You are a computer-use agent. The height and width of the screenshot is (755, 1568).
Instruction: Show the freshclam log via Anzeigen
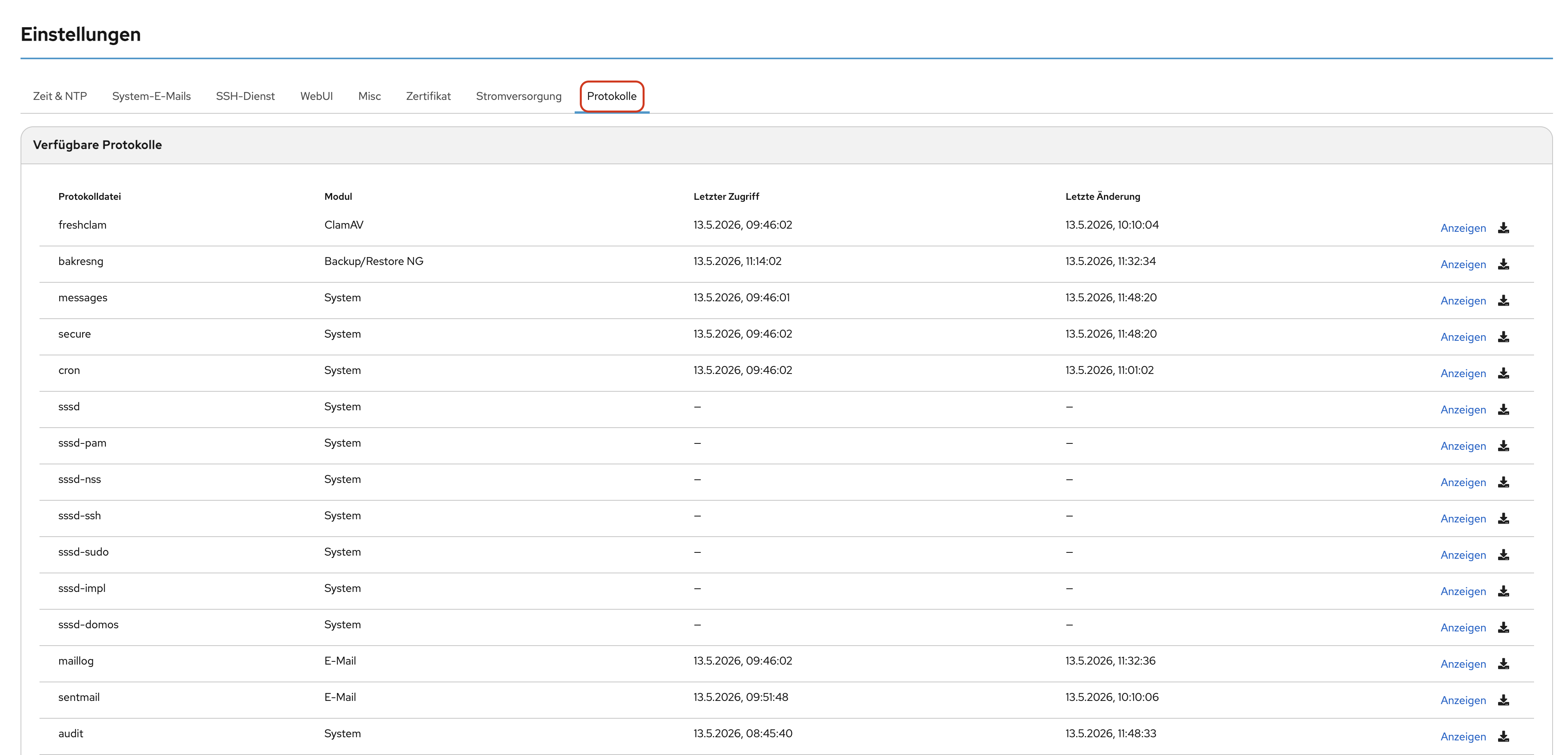click(1463, 228)
